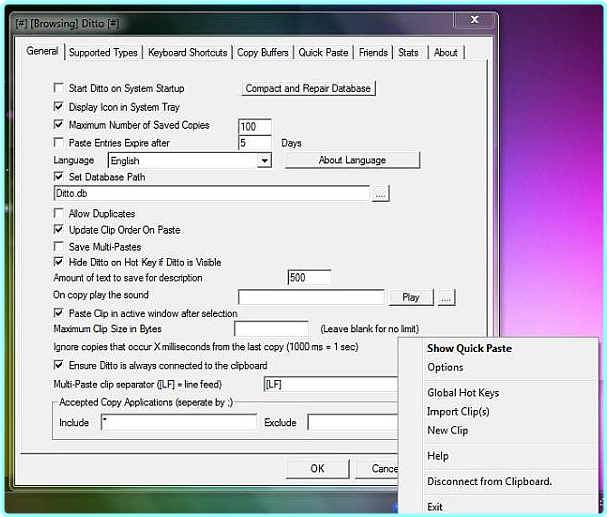Image resolution: width=607 pixels, height=517 pixels.
Task: Open the Copy Buffers tab
Action: [x=263, y=52]
